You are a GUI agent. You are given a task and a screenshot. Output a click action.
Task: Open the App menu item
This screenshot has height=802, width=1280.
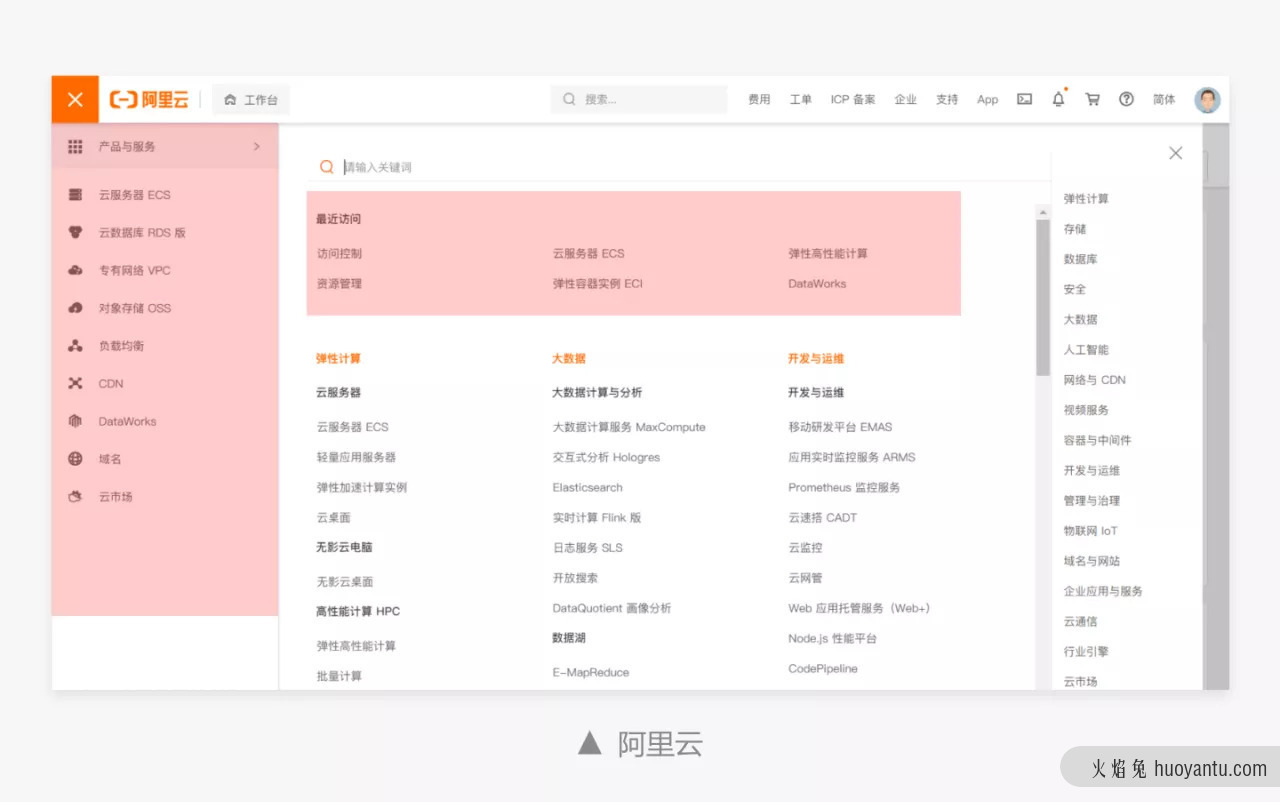click(987, 100)
